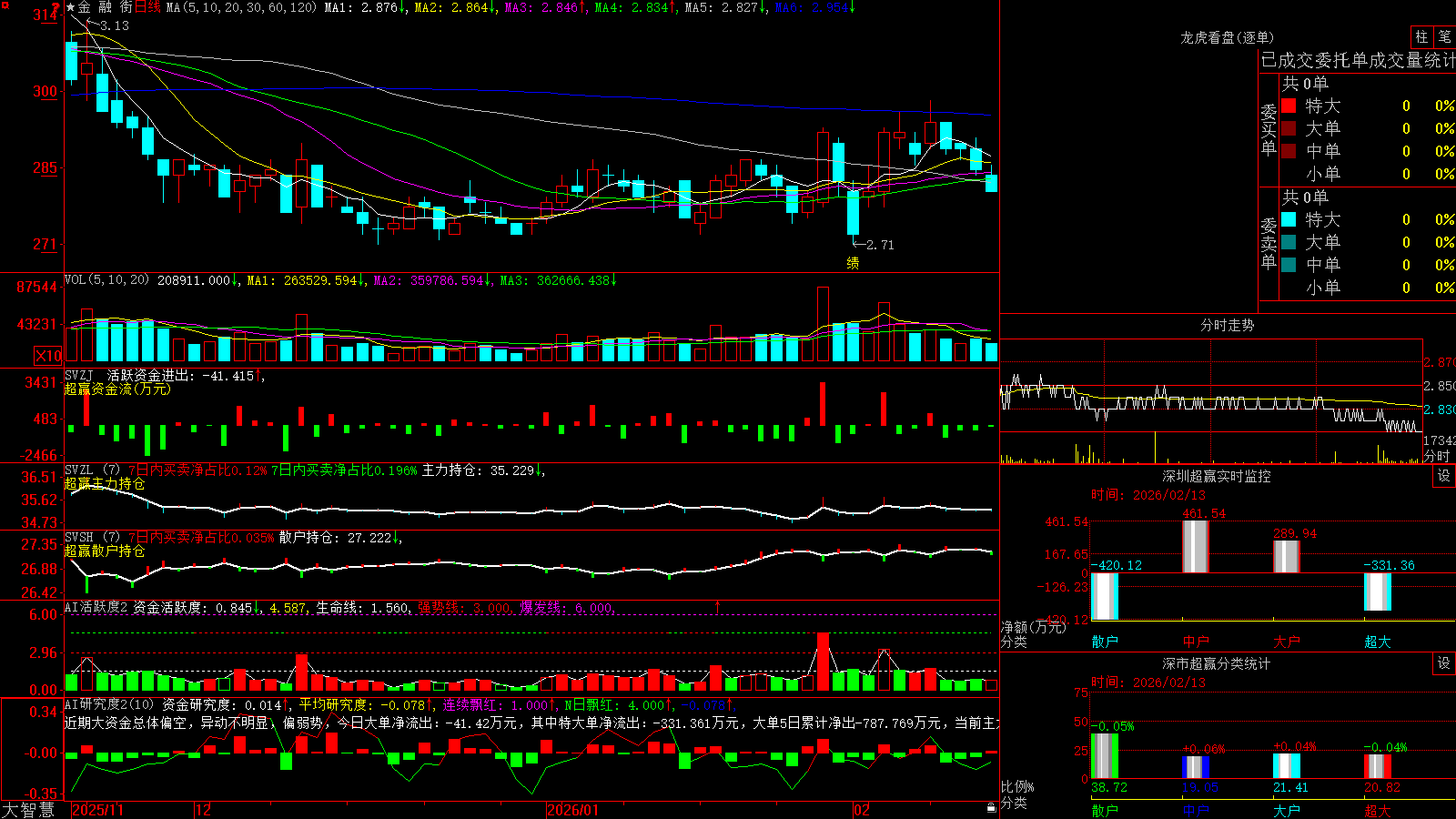
Task: Click the 大户 289.94 bar in real-time monitor
Action: tap(1287, 557)
